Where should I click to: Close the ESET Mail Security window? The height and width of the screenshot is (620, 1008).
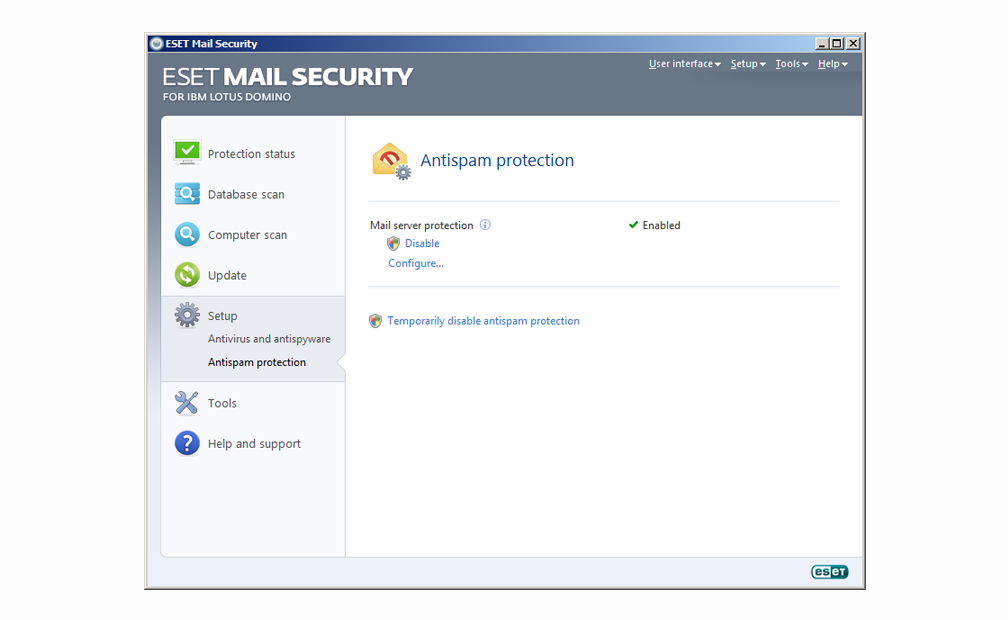(853, 43)
